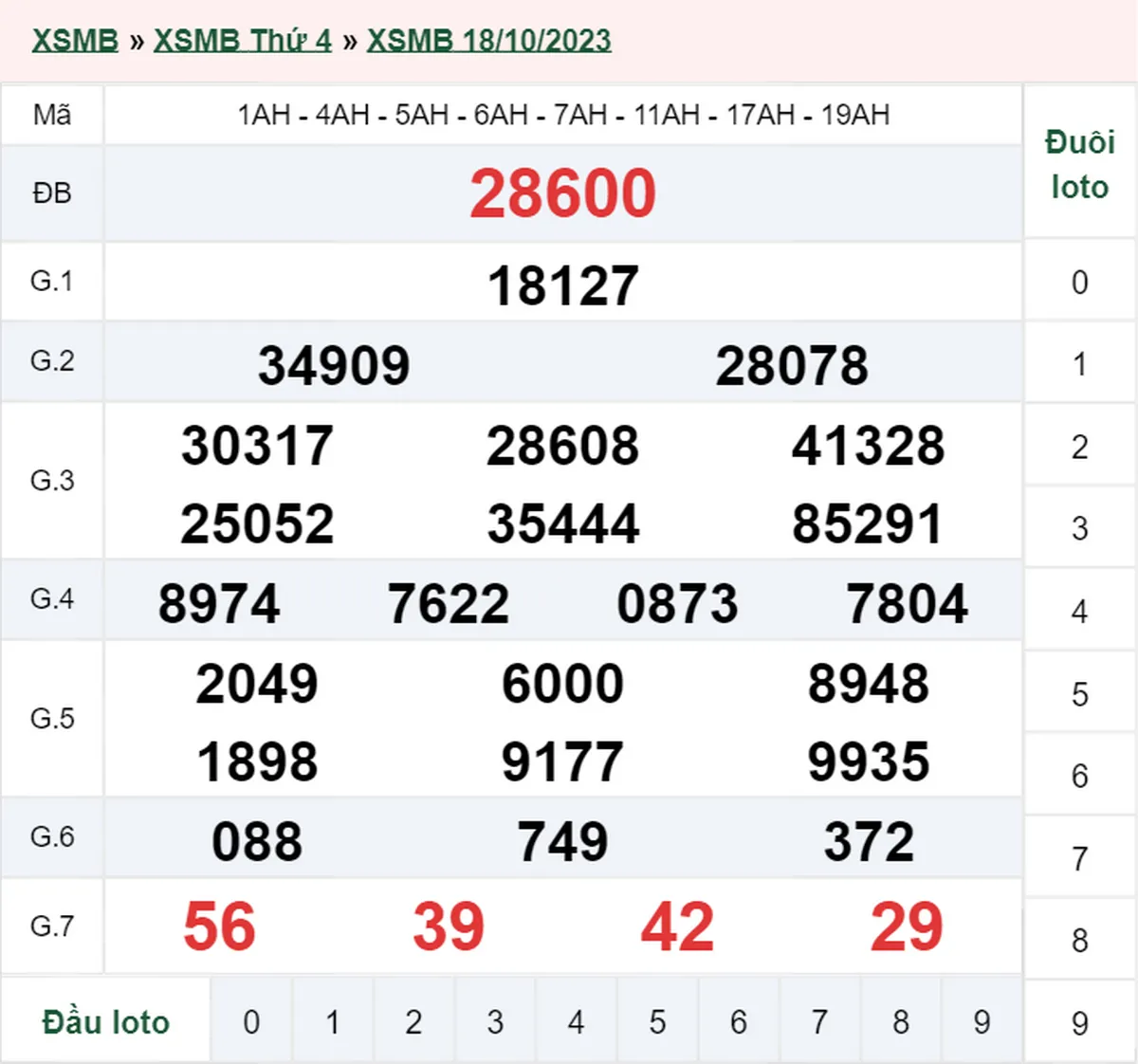Click number 6000 in prize G.5

pos(561,681)
